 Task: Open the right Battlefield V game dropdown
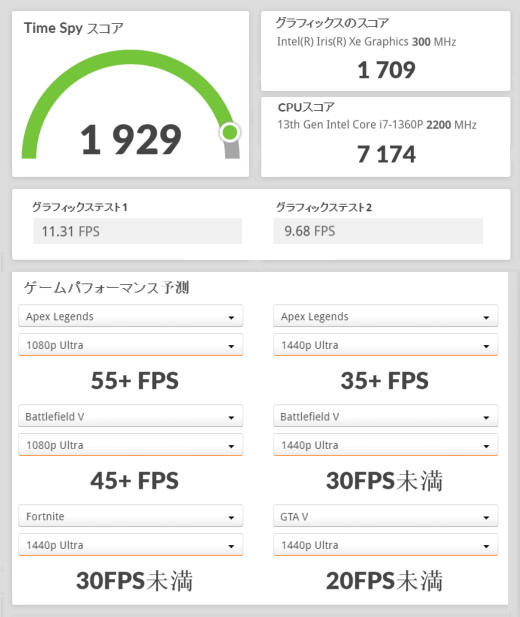[385, 416]
